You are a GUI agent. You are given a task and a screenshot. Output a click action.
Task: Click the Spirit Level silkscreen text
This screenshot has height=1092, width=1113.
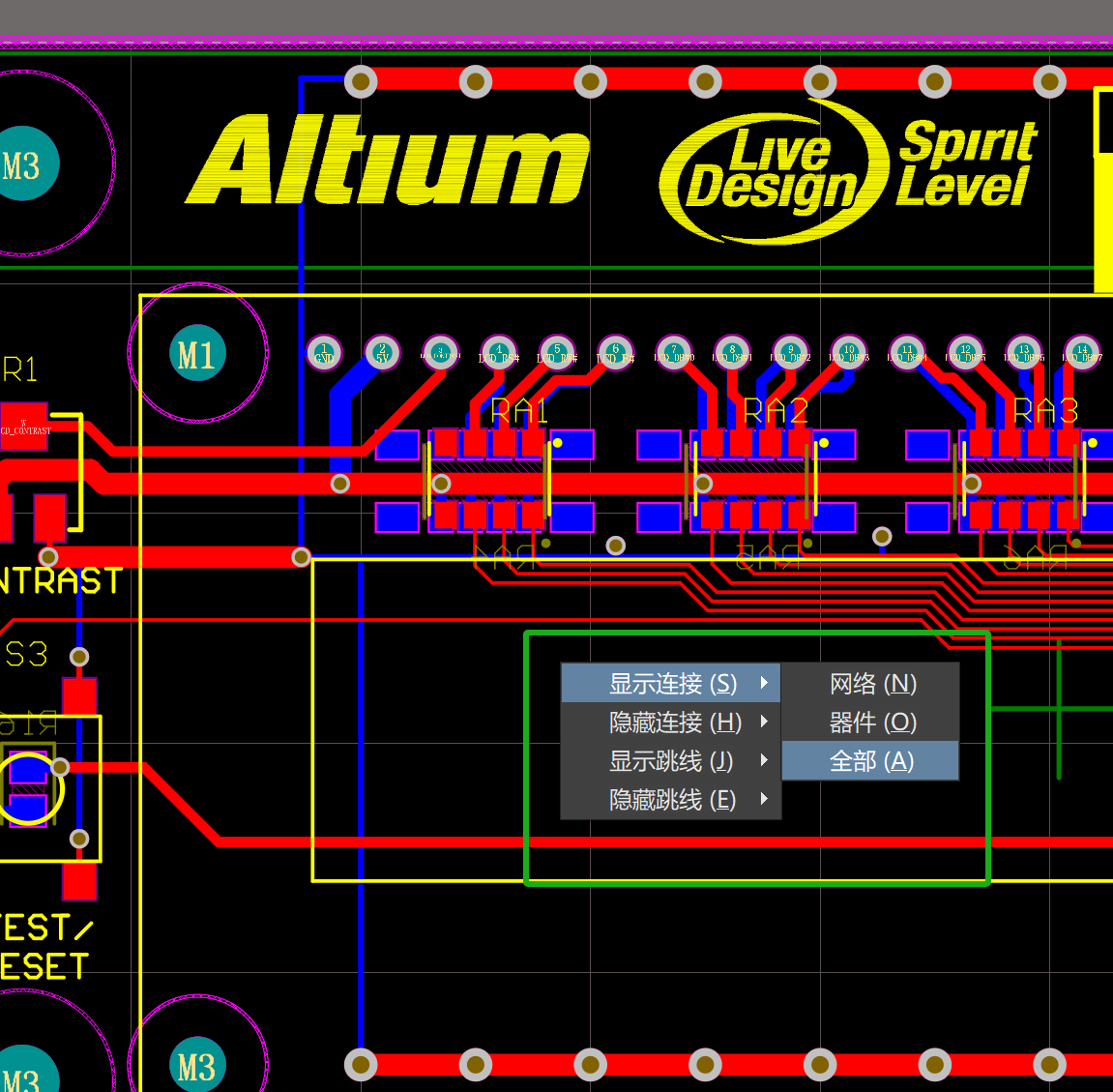965,165
